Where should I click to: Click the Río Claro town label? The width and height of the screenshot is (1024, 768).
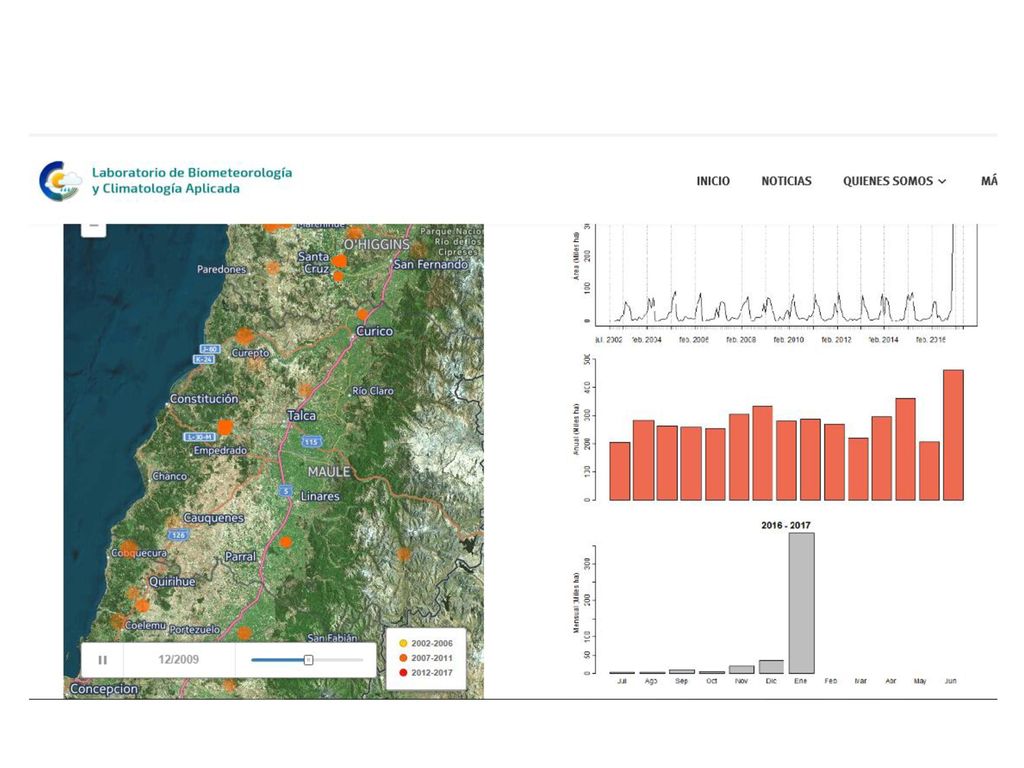tap(373, 391)
